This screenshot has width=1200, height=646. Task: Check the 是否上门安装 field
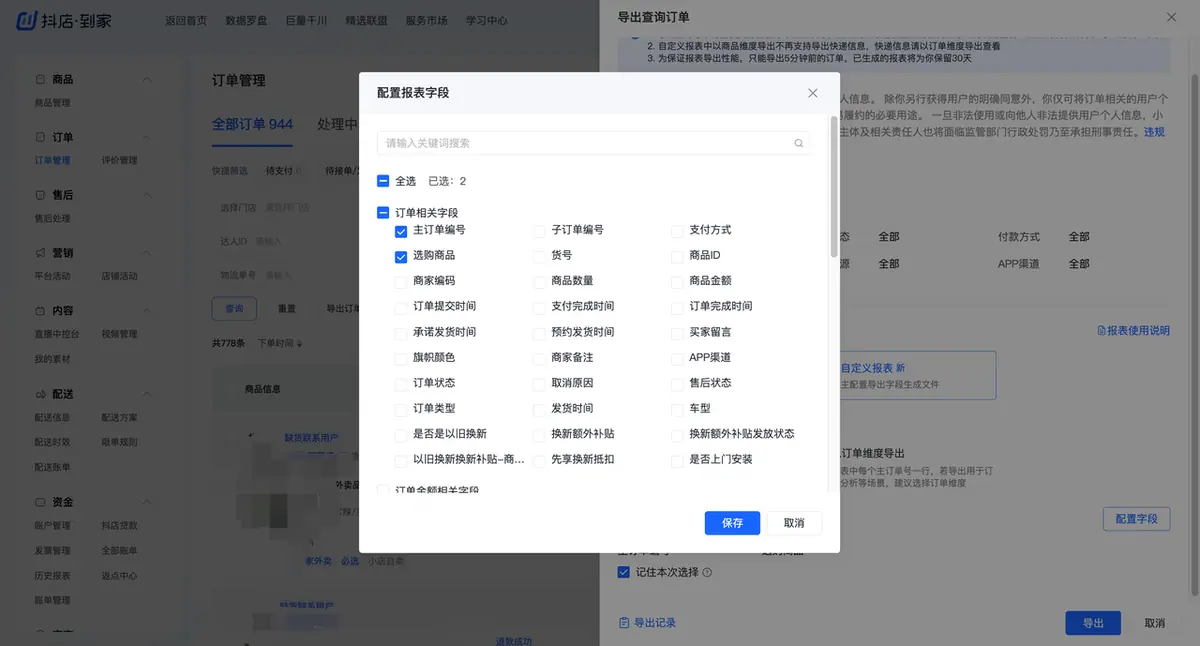pyautogui.click(x=678, y=460)
